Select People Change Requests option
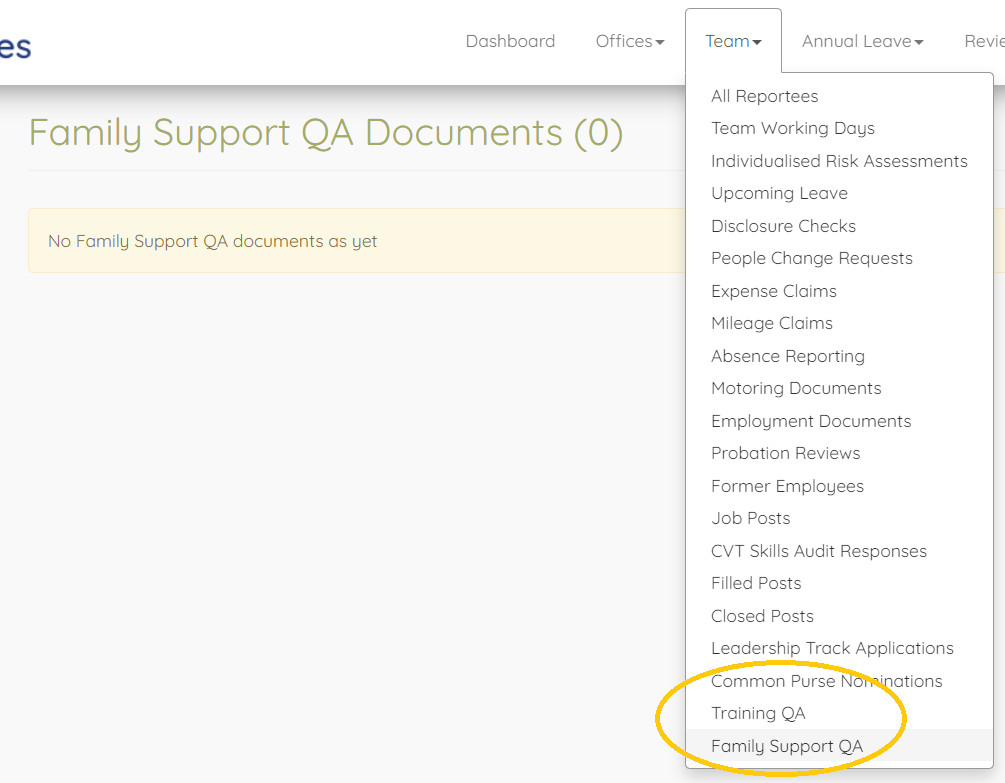The height and width of the screenshot is (783, 1005). tap(811, 258)
